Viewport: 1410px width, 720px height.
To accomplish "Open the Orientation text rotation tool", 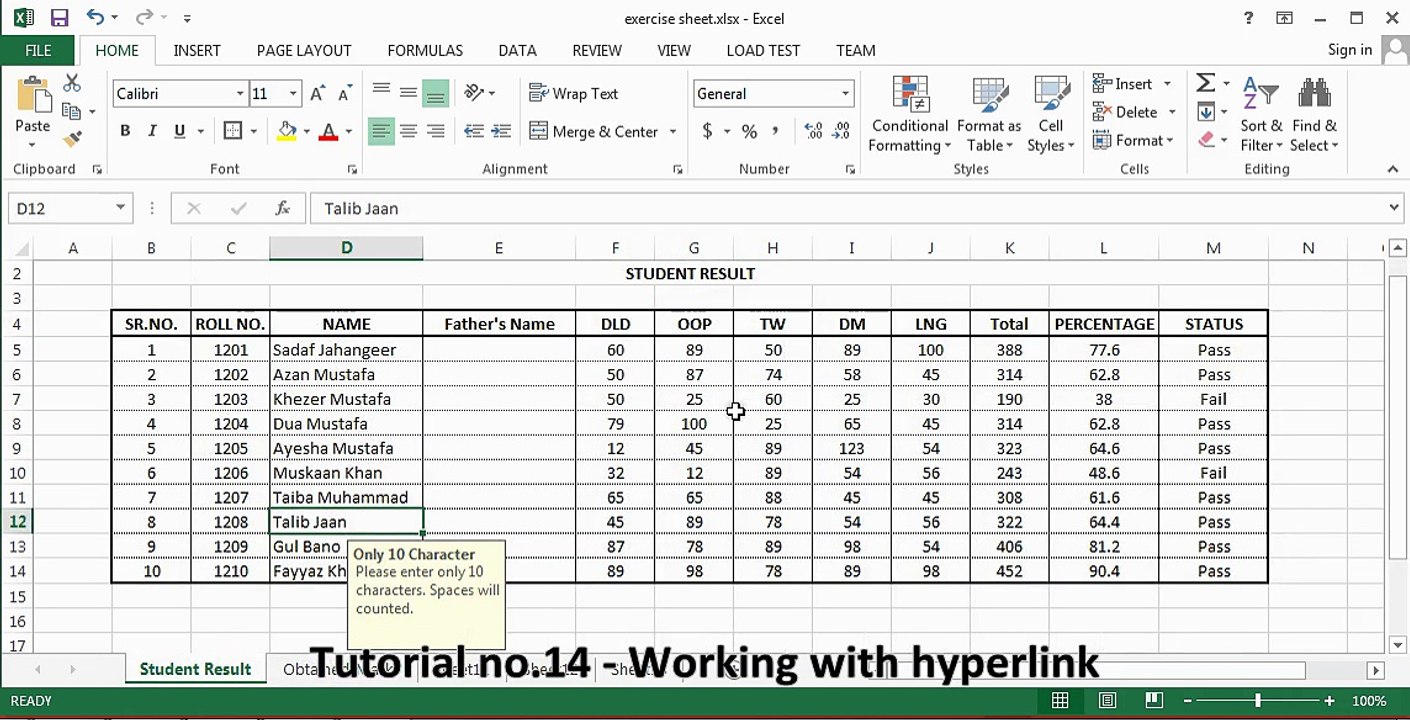I will click(x=474, y=93).
